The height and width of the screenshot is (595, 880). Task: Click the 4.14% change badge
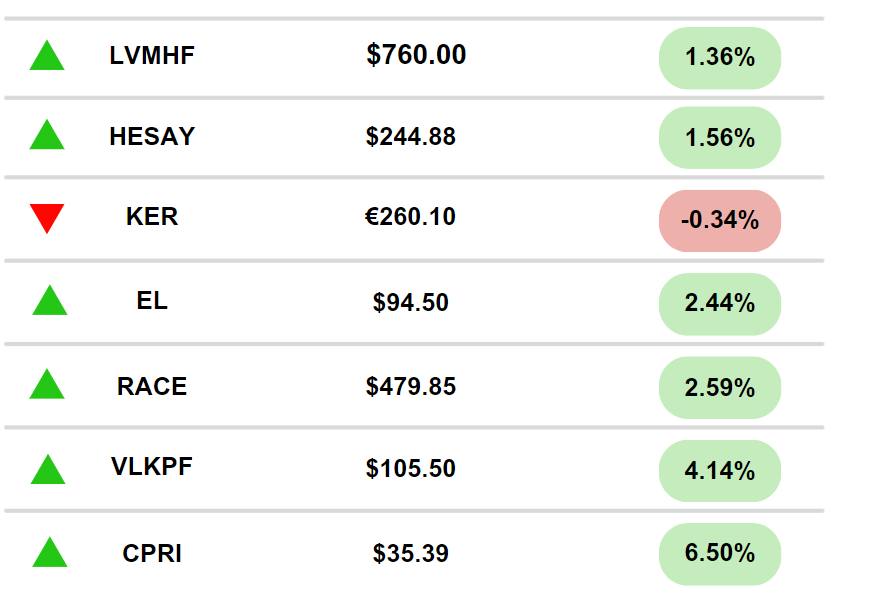719,470
